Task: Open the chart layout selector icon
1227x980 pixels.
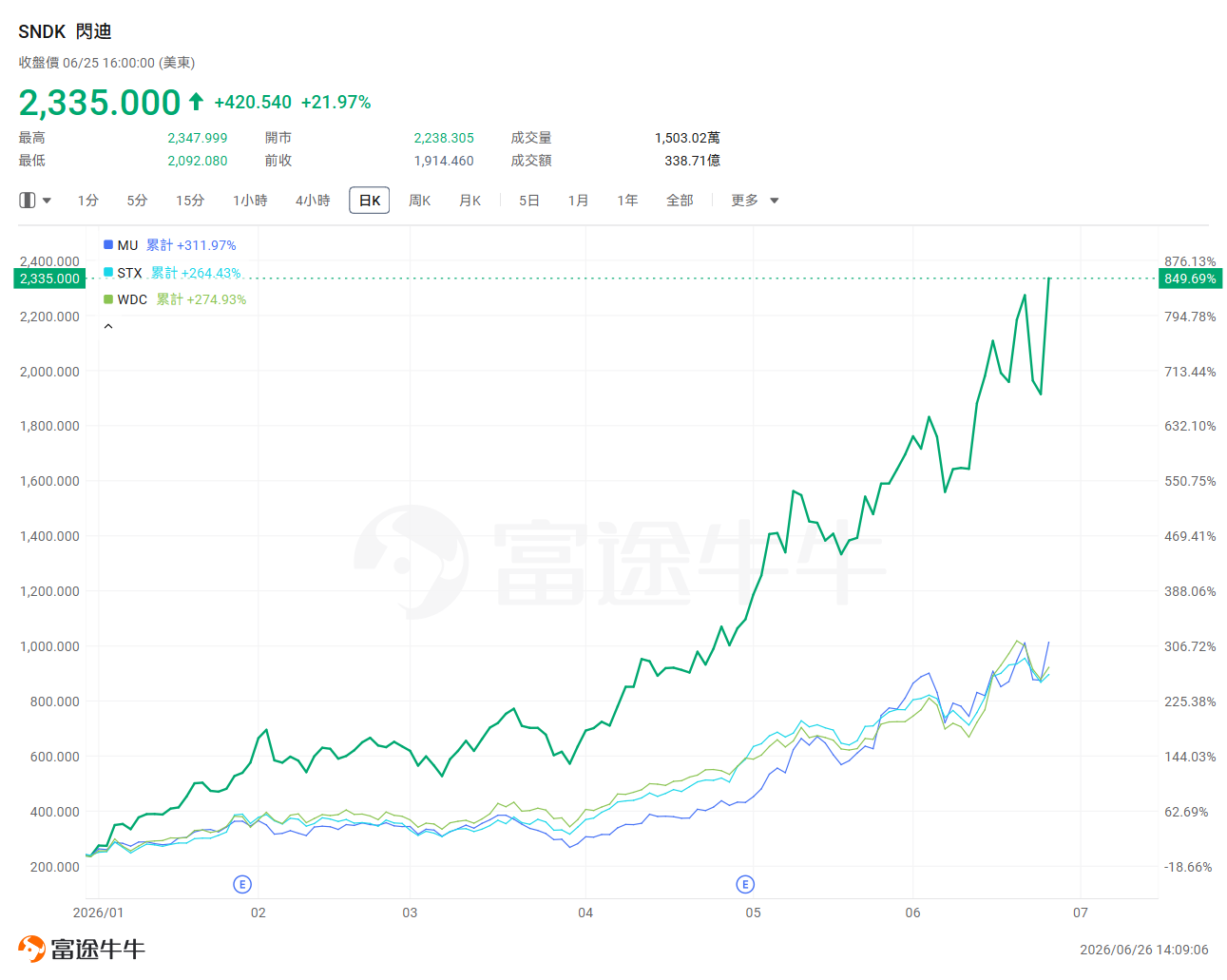Action: 28,201
